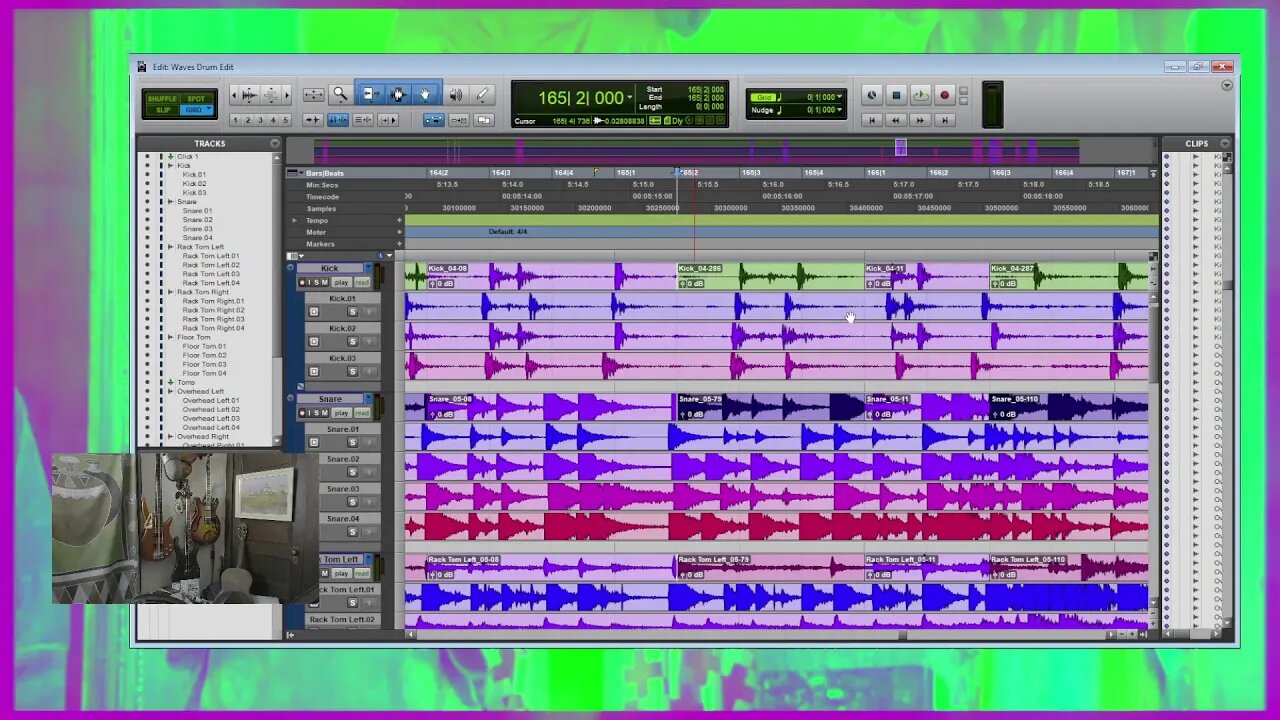Click the Kick track read automation button
This screenshot has height=720, width=1280.
point(361,283)
